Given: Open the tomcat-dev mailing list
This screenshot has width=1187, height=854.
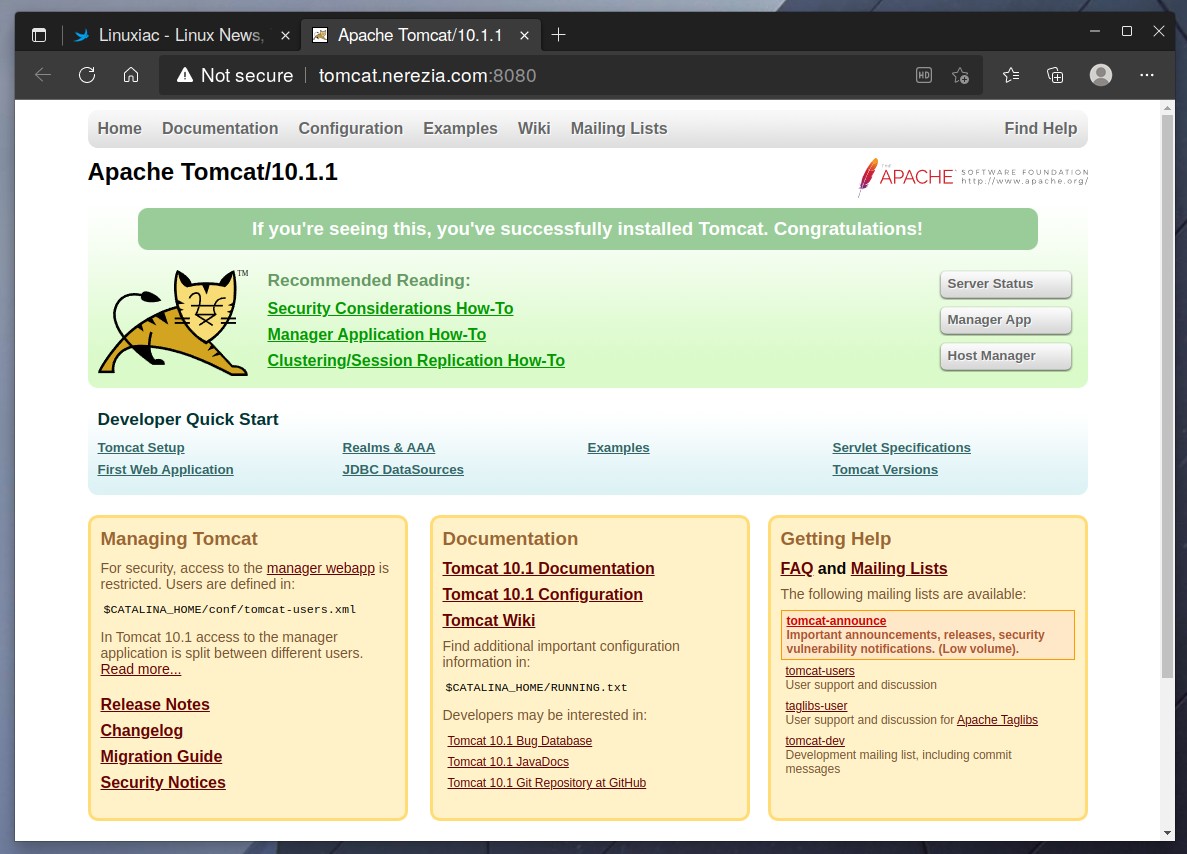Looking at the screenshot, I should pyautogui.click(x=815, y=741).
